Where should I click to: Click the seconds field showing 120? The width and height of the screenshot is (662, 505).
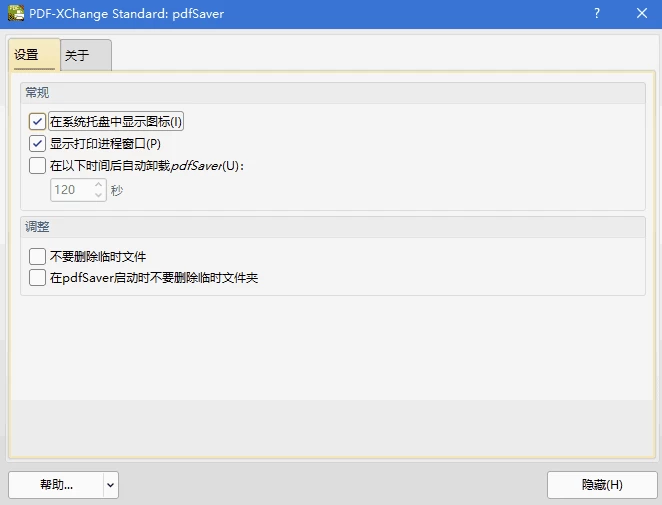(x=70, y=189)
